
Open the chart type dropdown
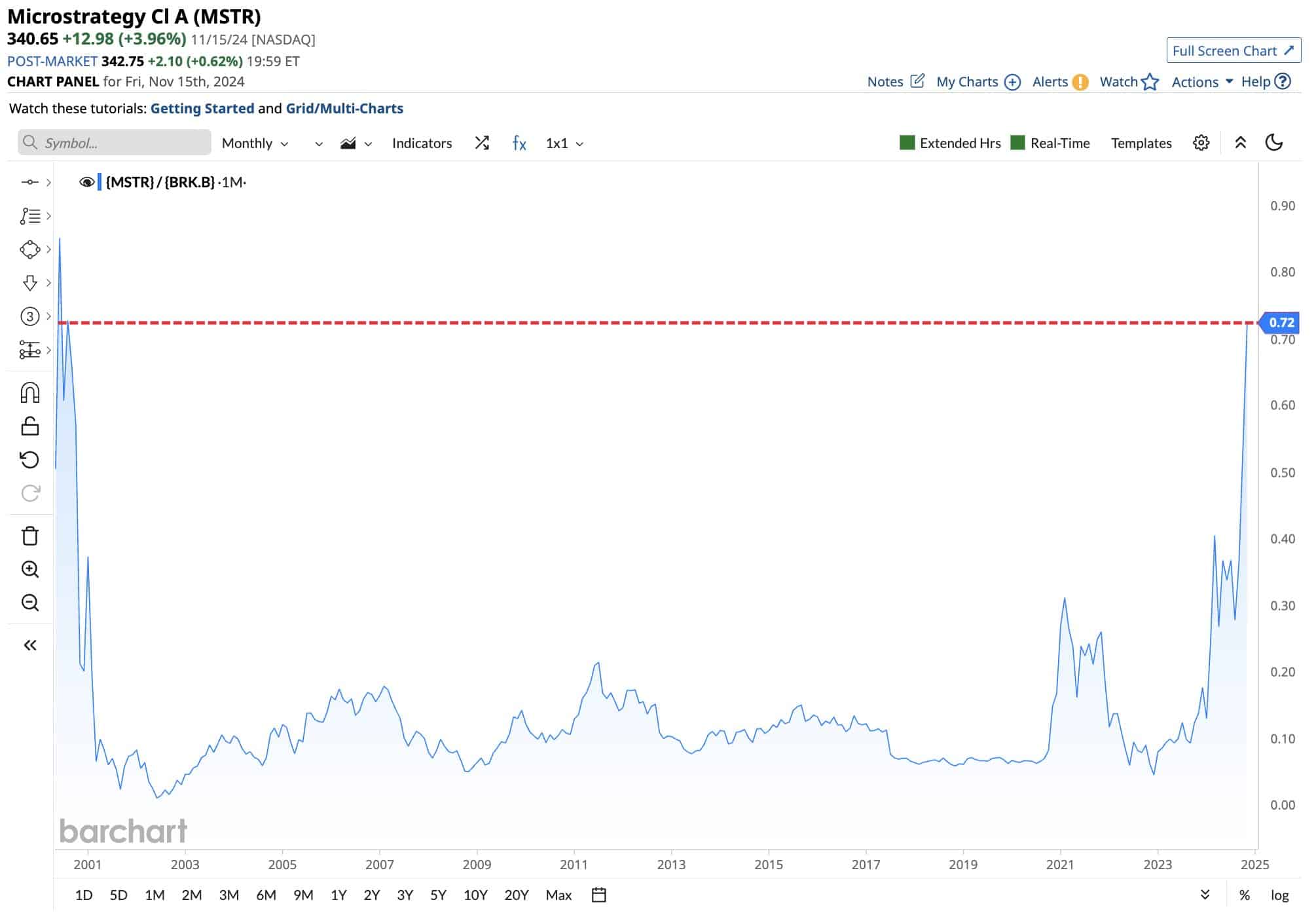click(356, 143)
